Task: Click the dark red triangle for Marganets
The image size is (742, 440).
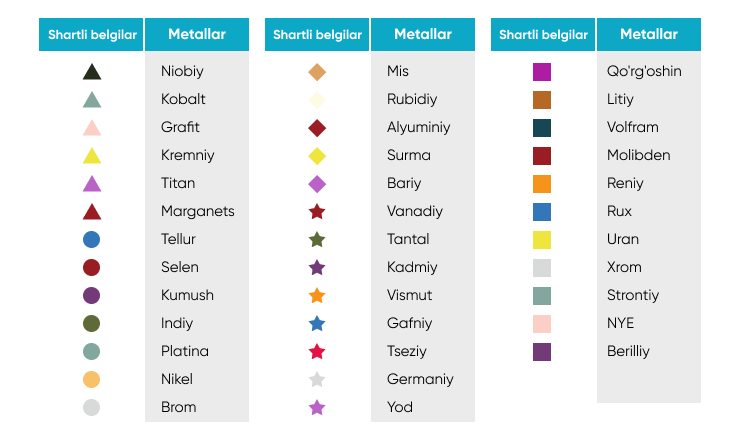Action: 92,212
